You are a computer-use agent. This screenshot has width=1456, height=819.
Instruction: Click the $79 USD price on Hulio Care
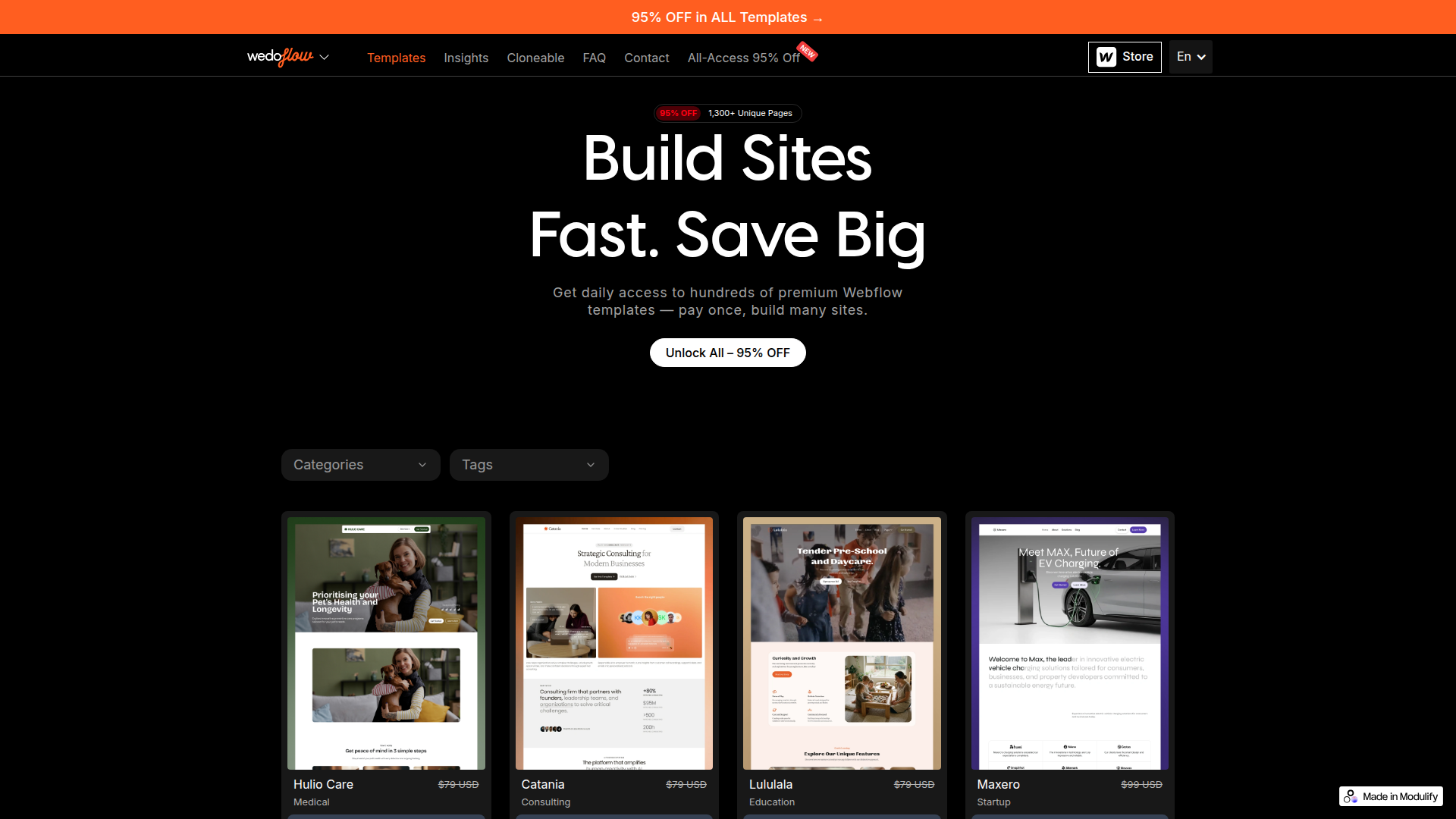pos(458,784)
